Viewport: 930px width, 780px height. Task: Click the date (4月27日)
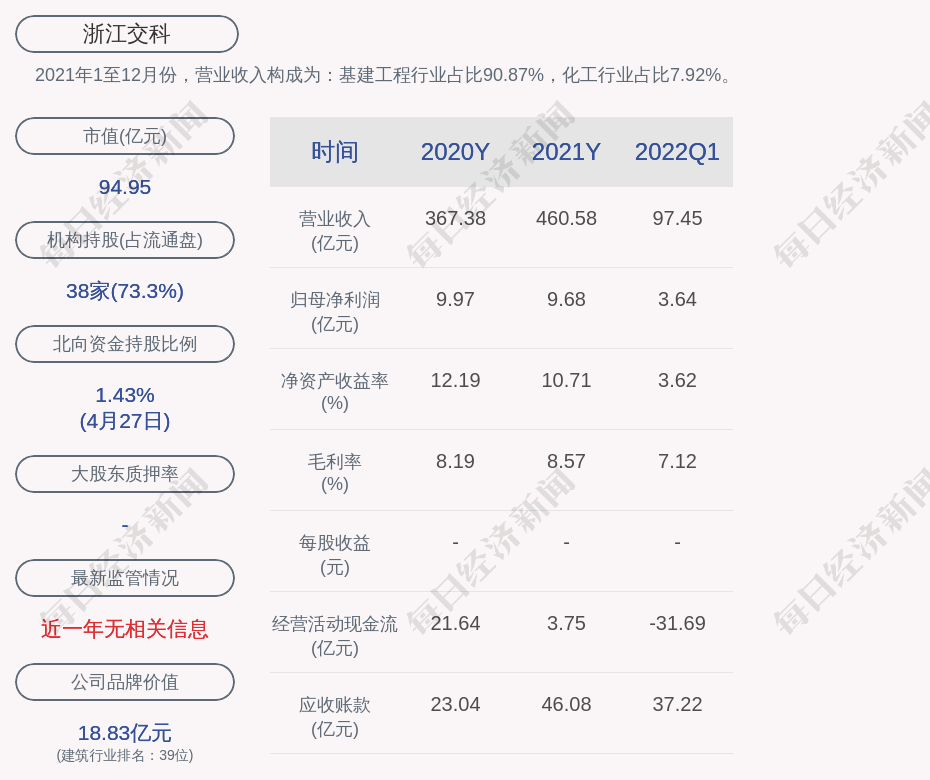(125, 421)
